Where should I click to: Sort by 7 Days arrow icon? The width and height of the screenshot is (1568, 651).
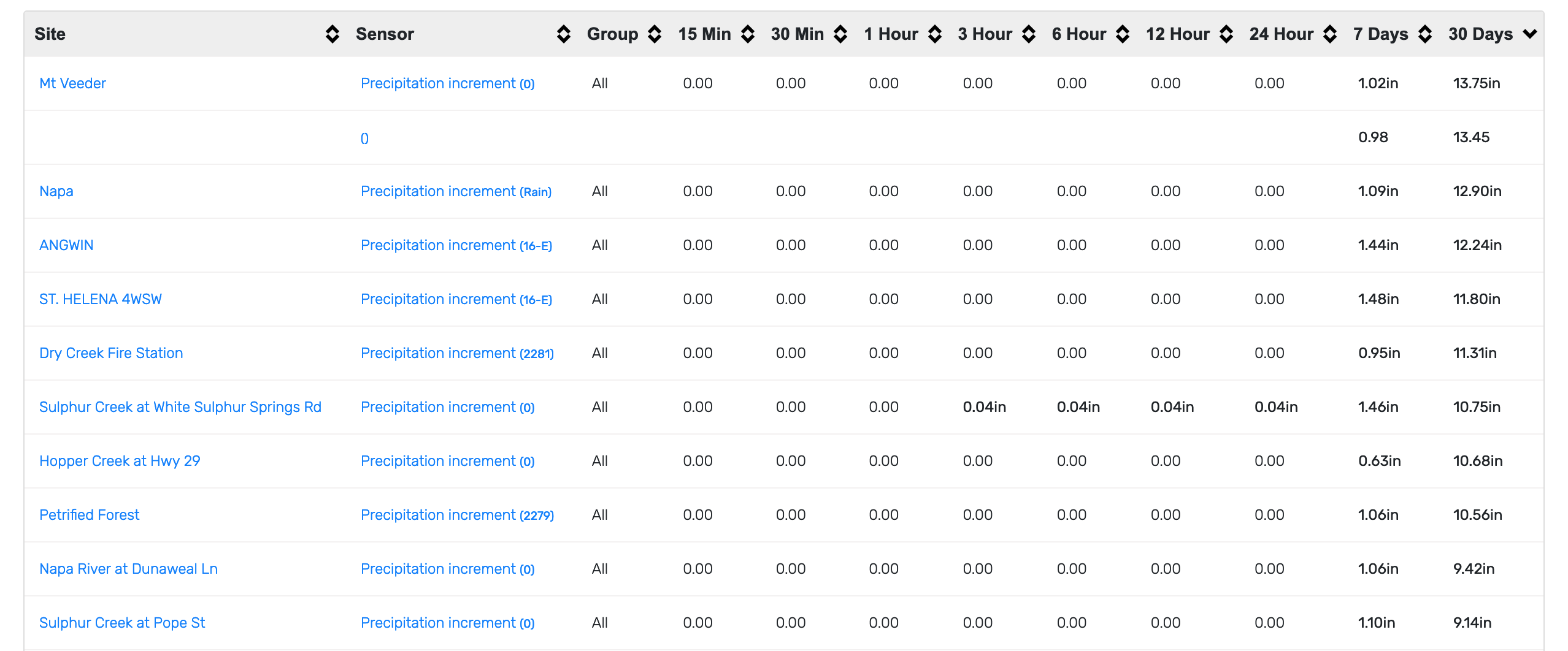point(1425,34)
